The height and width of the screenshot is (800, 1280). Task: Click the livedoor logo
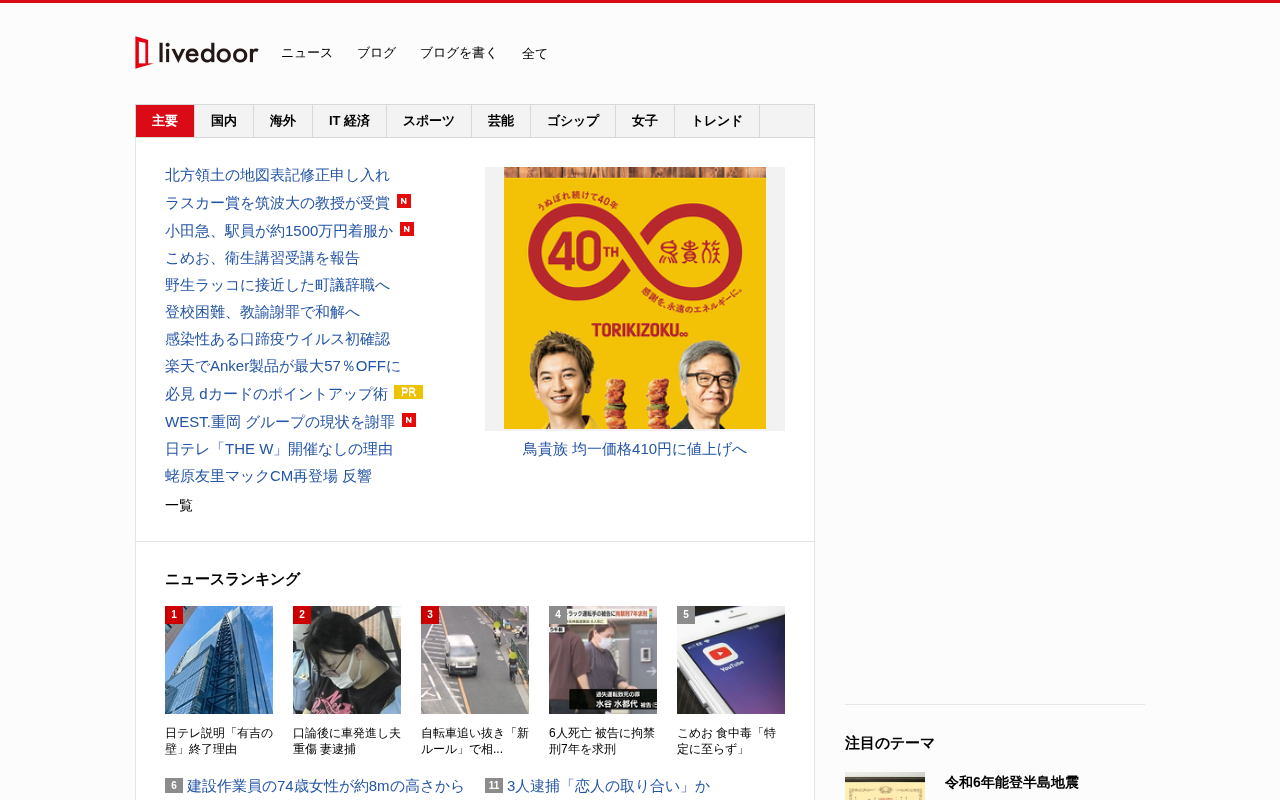[196, 52]
